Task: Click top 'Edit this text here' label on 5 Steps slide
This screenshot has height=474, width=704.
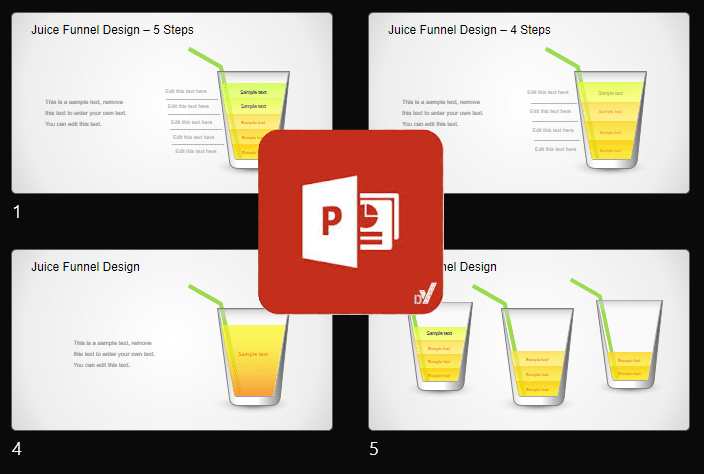Action: (x=187, y=91)
